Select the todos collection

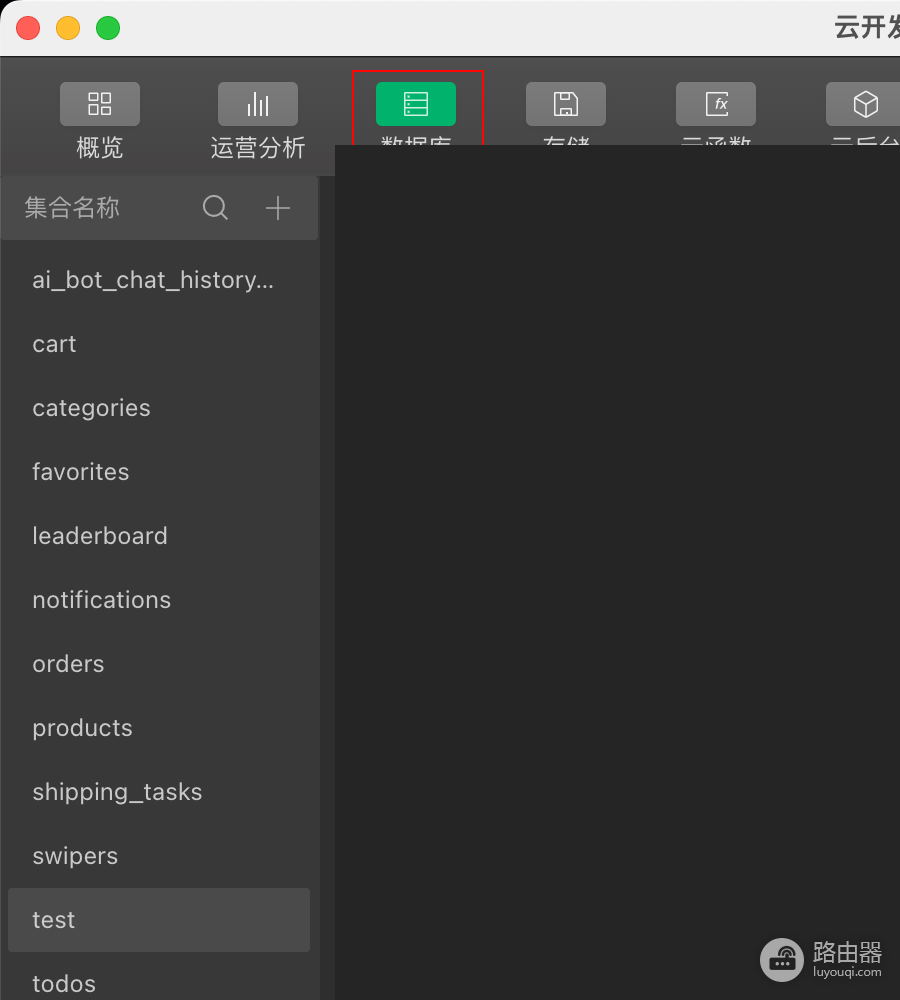point(159,983)
